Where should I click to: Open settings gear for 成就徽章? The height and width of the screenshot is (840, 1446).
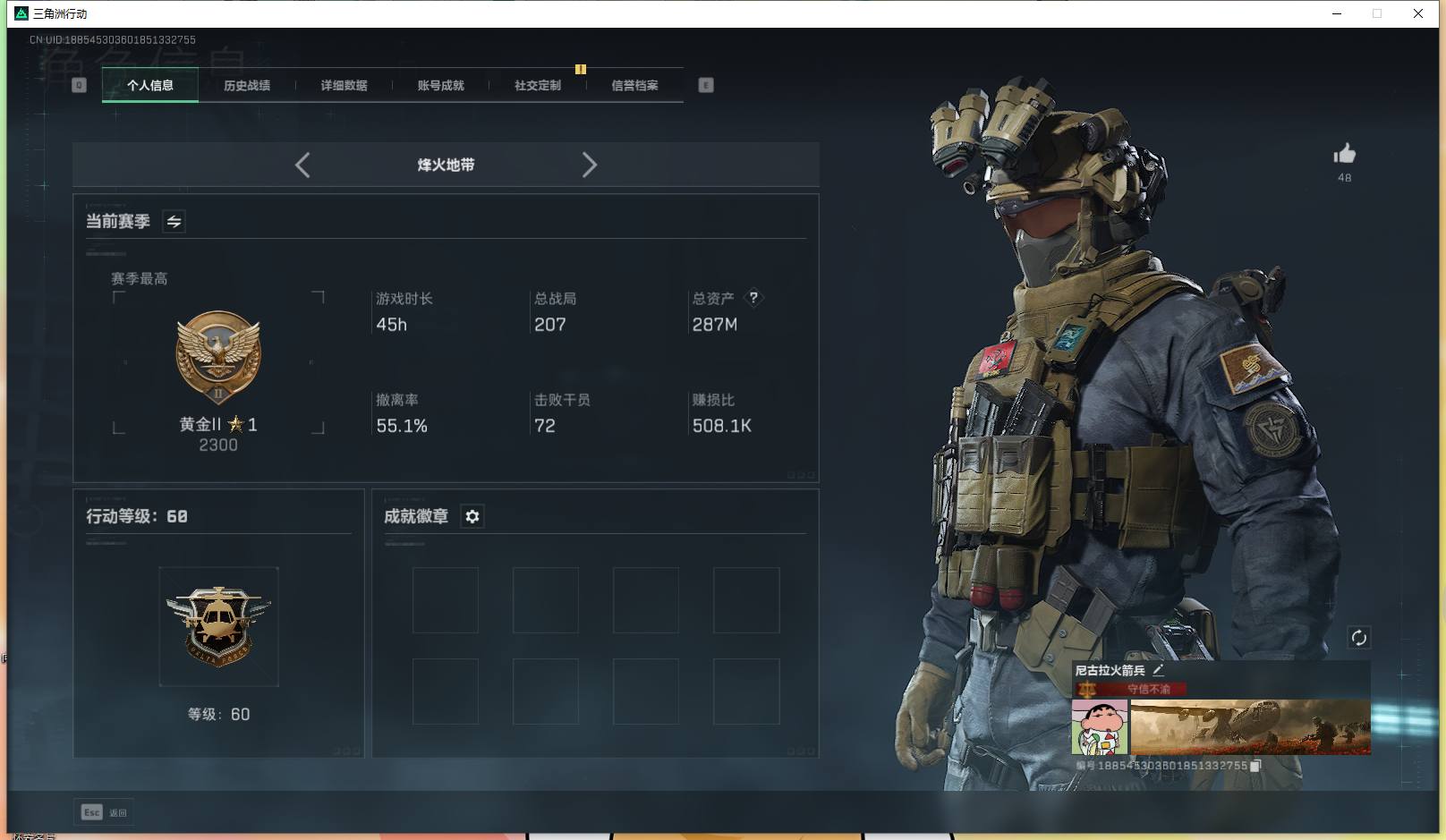point(472,516)
